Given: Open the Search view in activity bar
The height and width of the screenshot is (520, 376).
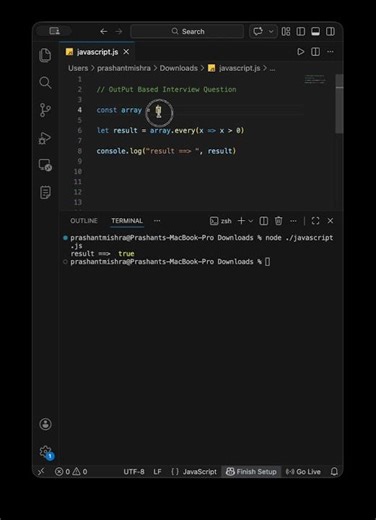Looking at the screenshot, I should click(x=45, y=83).
